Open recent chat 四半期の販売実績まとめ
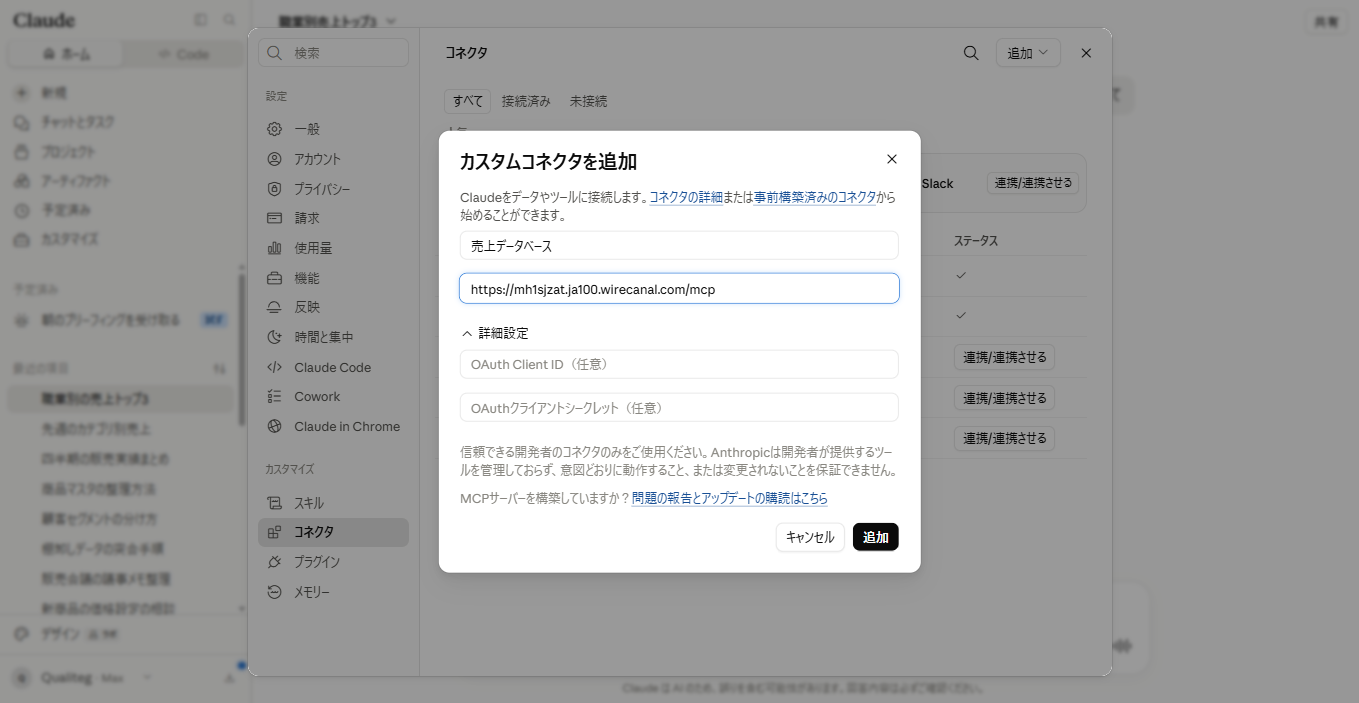Image resolution: width=1359 pixels, height=703 pixels. [120, 459]
